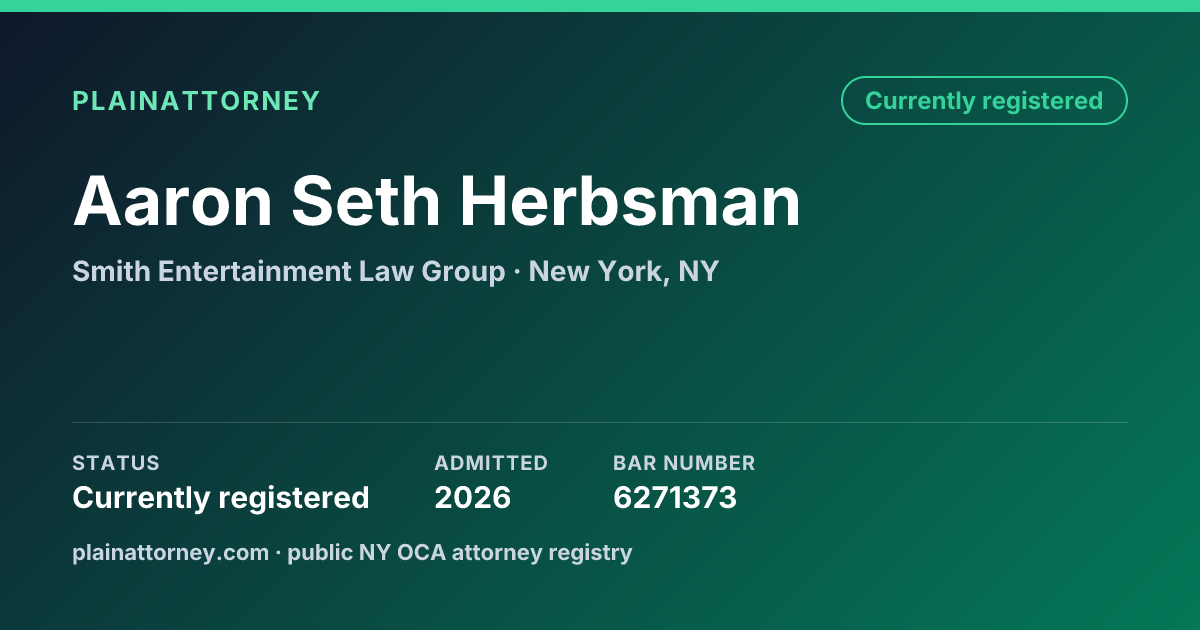Select the surname Herbsman in heading

point(630,201)
